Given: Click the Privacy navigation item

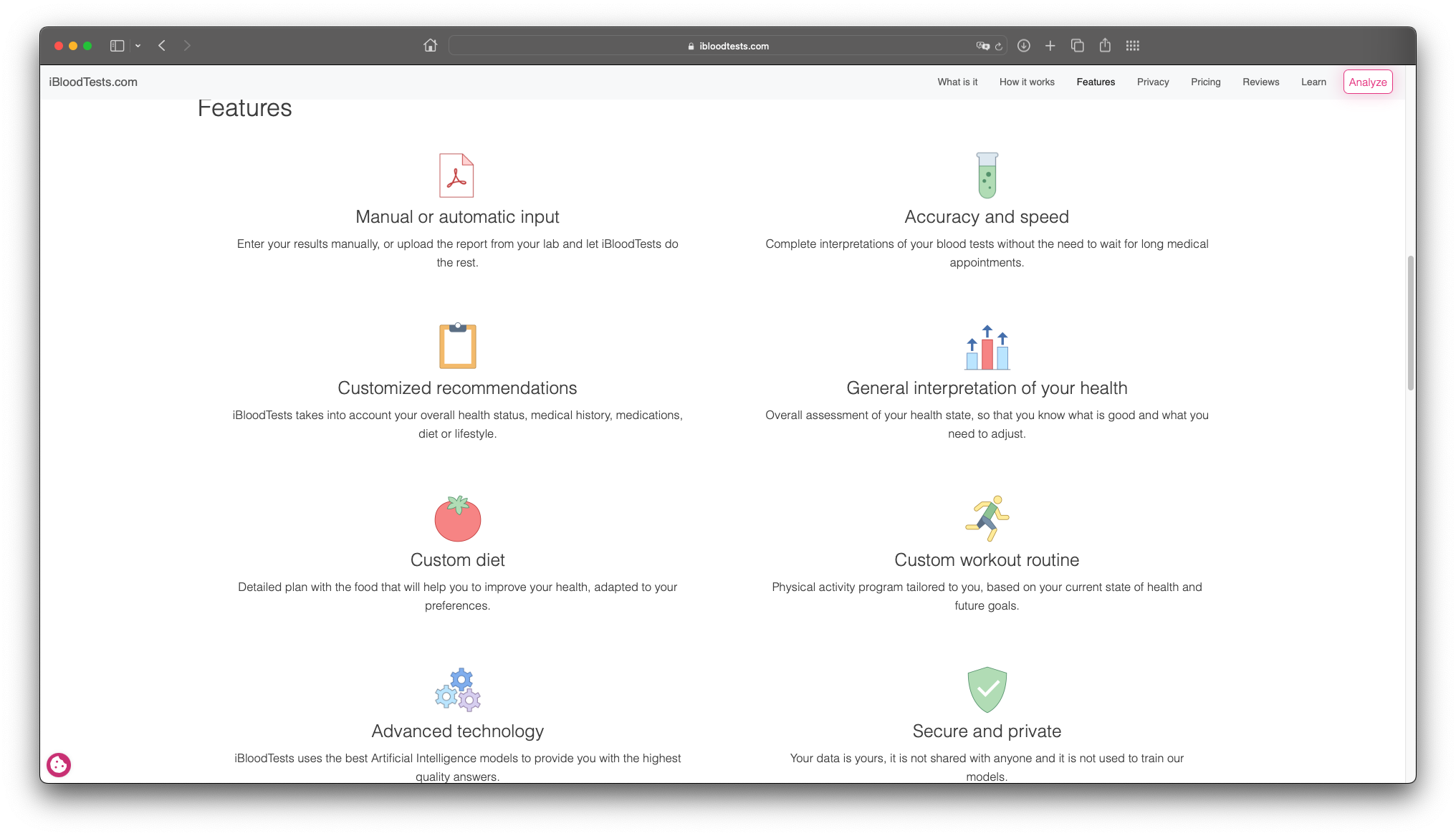Looking at the screenshot, I should (1153, 81).
